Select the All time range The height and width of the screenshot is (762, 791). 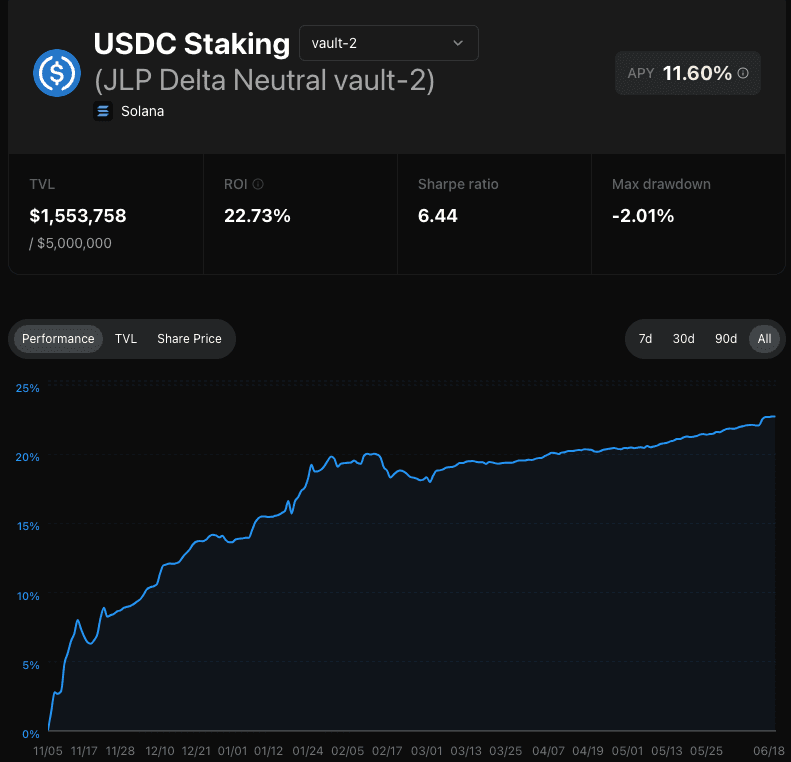coord(764,338)
